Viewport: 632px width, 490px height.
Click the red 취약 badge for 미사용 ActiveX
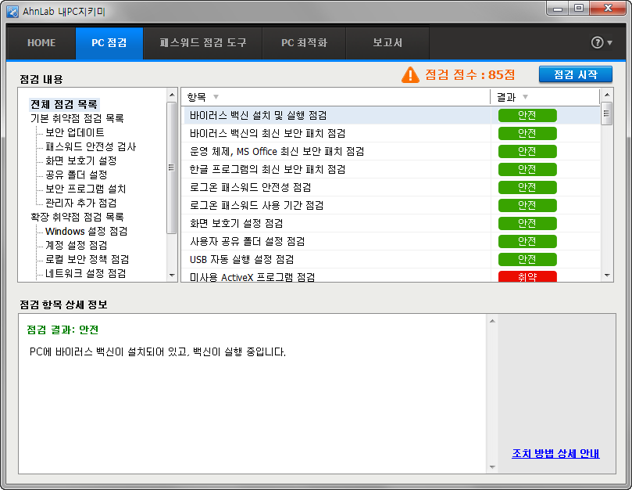[x=527, y=277]
